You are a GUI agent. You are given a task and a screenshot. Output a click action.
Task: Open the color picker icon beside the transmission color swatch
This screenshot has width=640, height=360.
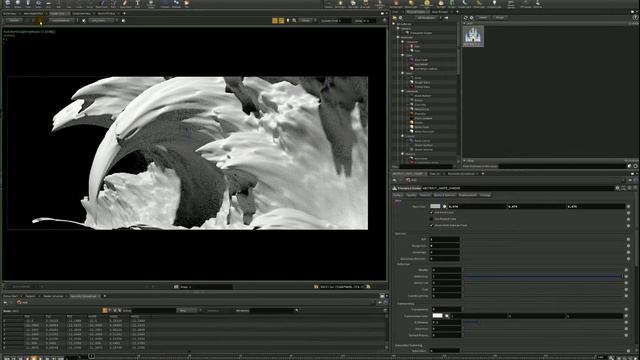447,316
